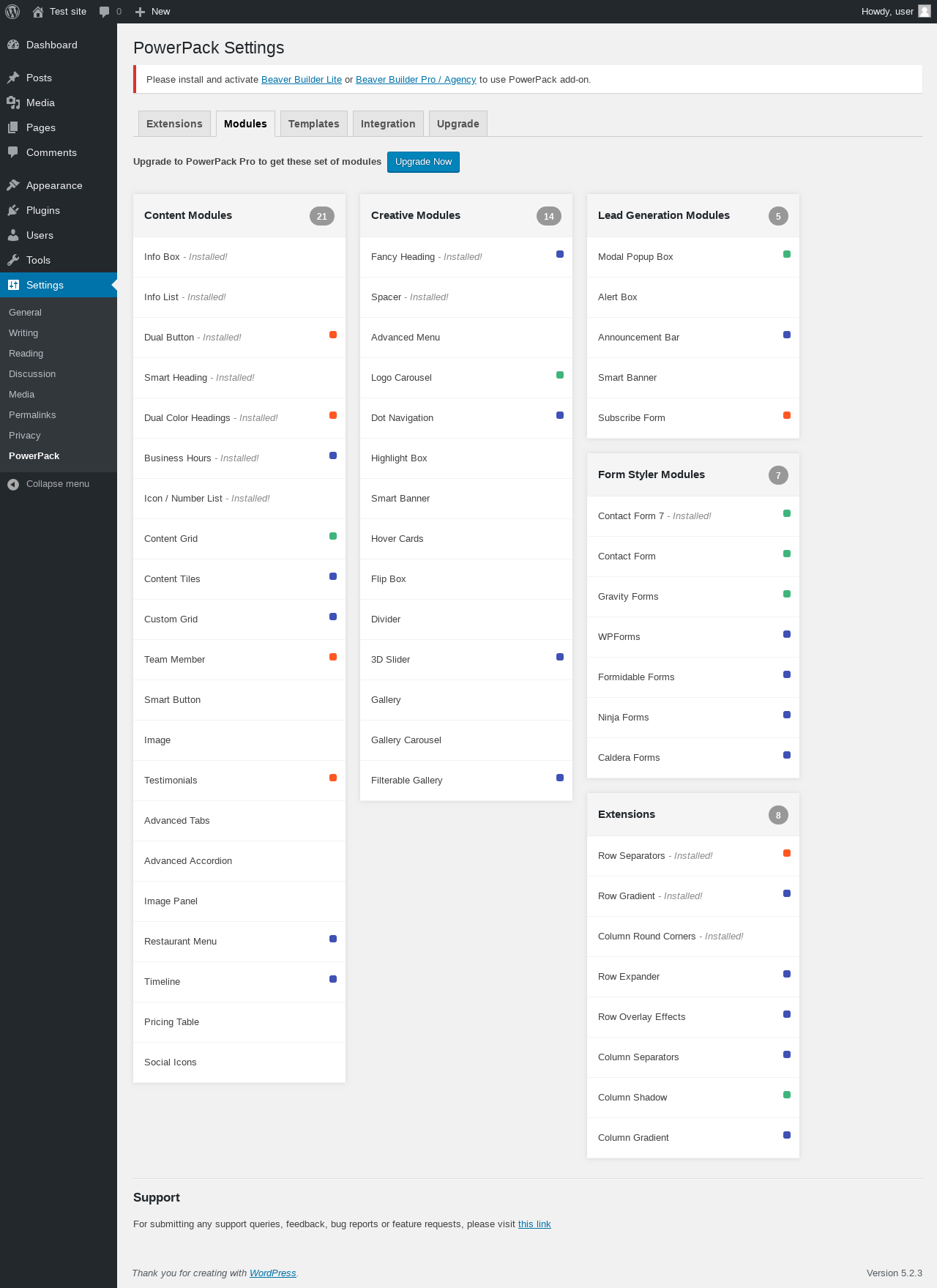Image resolution: width=937 pixels, height=1288 pixels.
Task: Open the Templates tab
Action: [x=313, y=124]
